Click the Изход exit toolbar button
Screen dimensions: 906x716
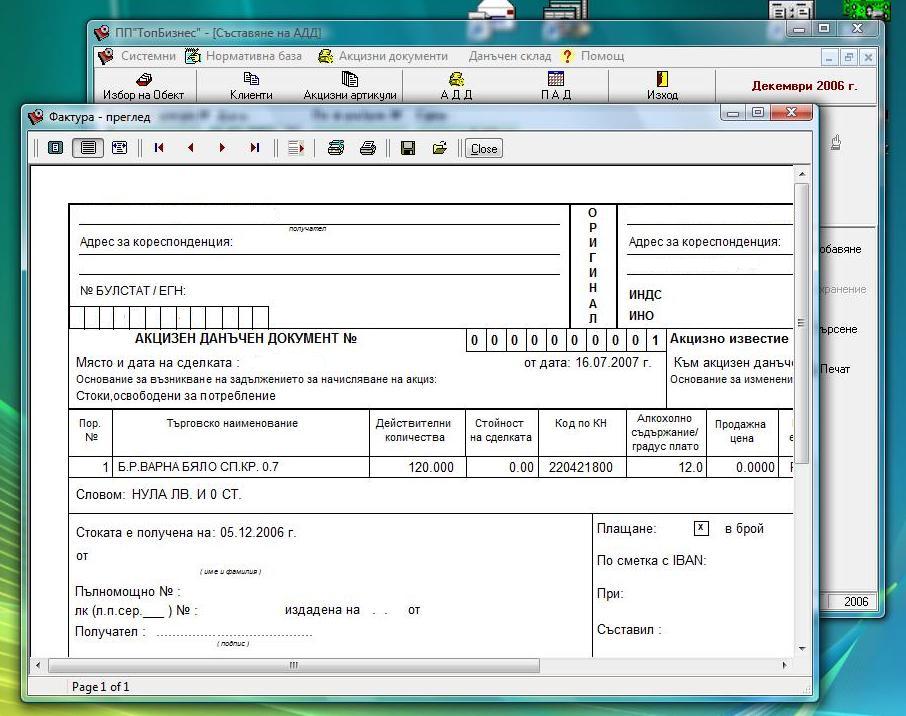click(662, 86)
